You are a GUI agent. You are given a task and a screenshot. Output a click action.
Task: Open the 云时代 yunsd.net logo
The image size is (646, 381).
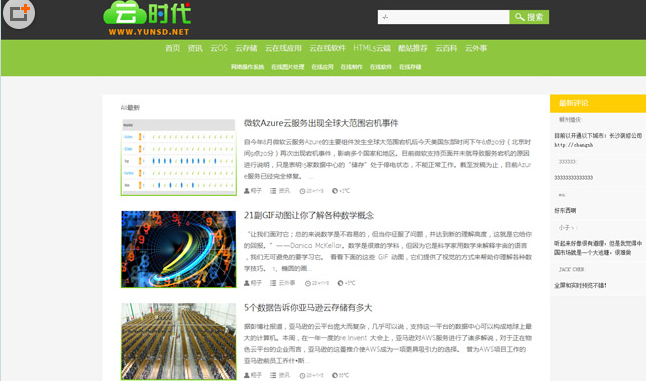(x=147, y=19)
